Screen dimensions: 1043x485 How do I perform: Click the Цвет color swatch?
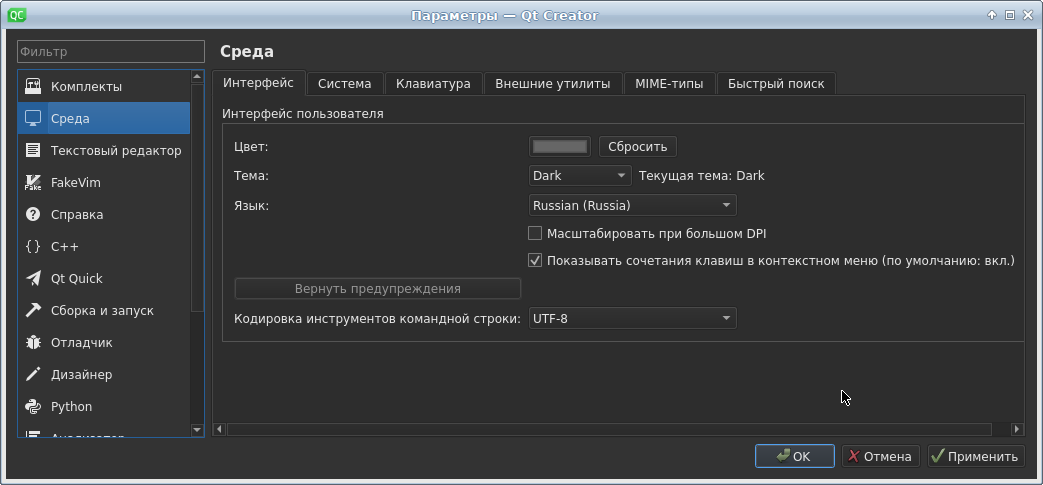click(x=560, y=147)
